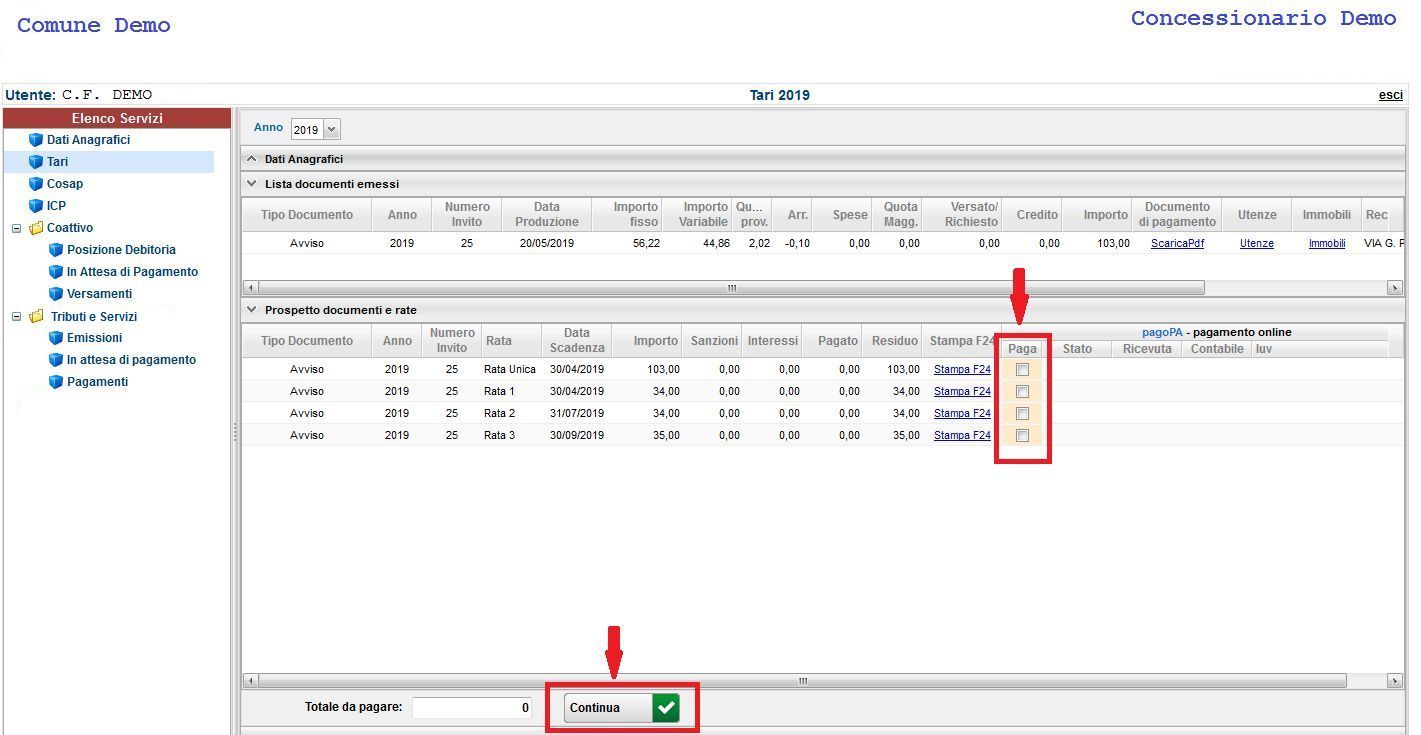
Task: Click the Emissioni cube icon
Action: tap(56, 338)
